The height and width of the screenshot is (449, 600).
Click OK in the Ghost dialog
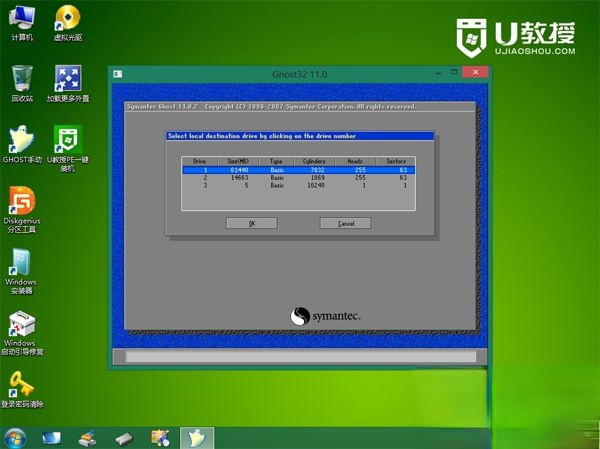pos(252,224)
